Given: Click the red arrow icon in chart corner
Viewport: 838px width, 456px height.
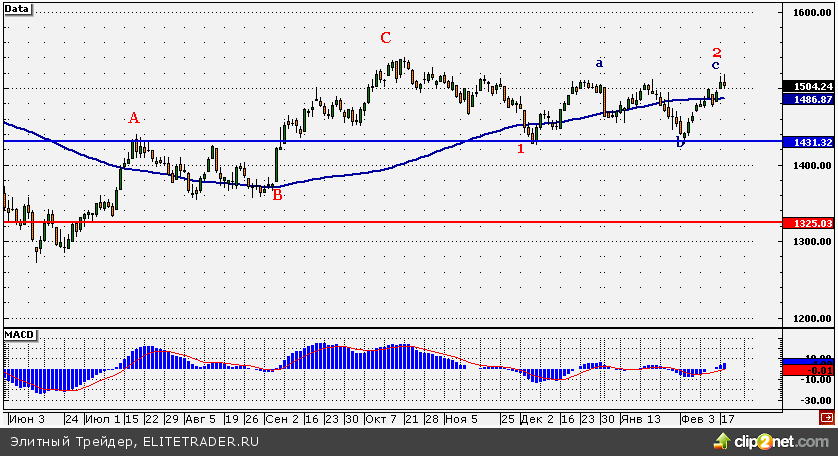Looking at the screenshot, I should 826,416.
